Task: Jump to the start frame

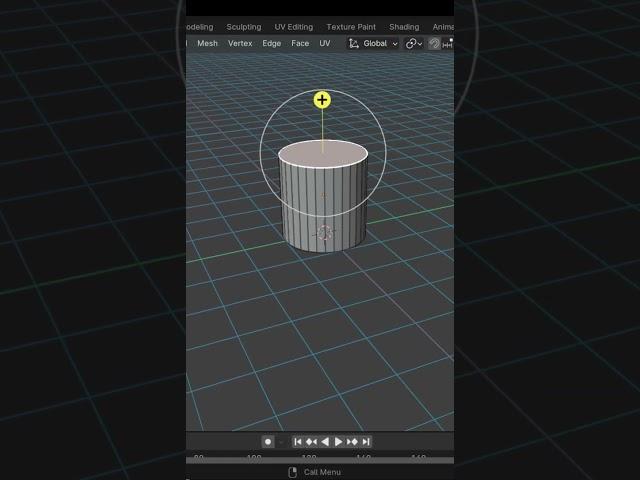Action: tap(298, 442)
